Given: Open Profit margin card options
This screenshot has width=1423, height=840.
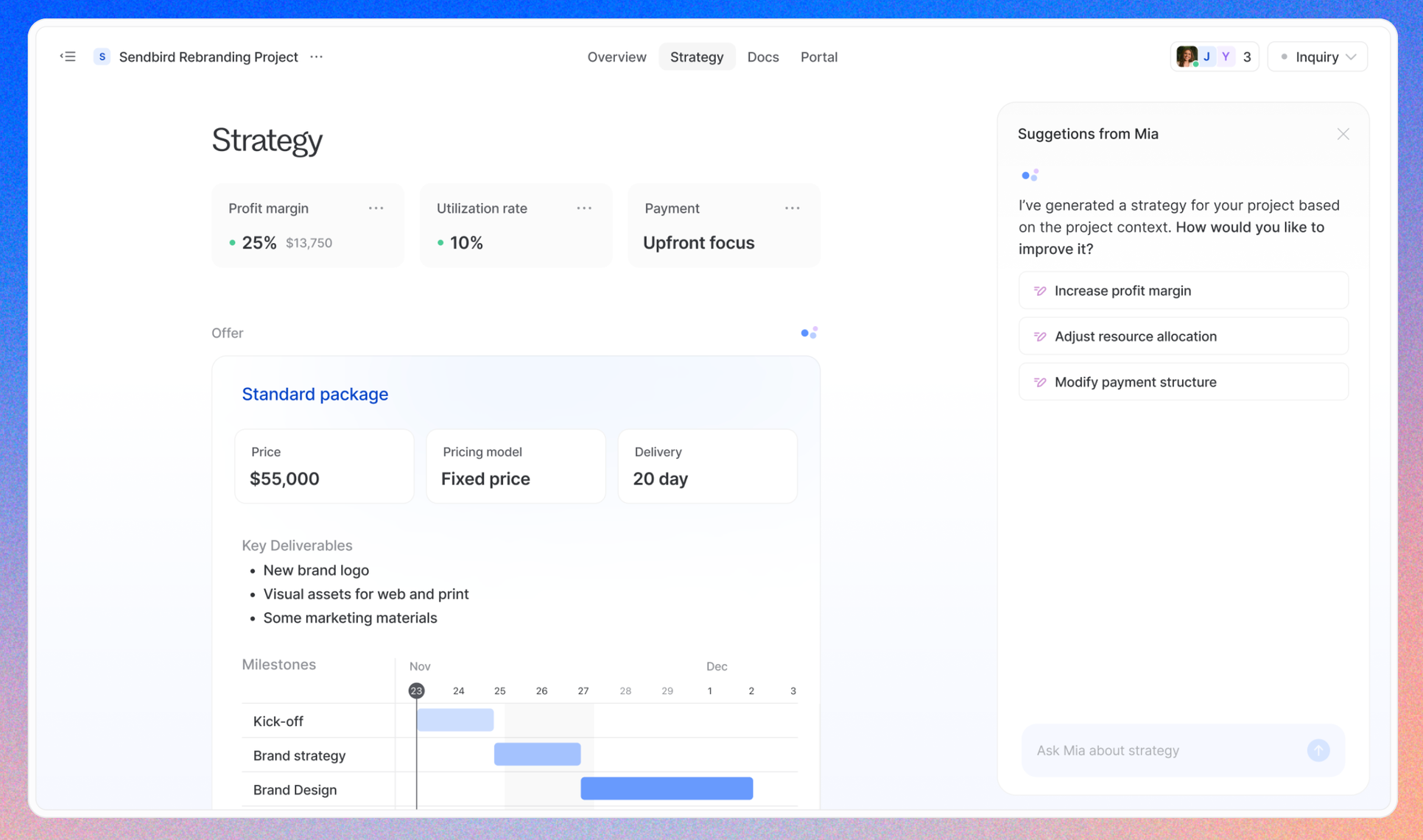Looking at the screenshot, I should coord(376,208).
